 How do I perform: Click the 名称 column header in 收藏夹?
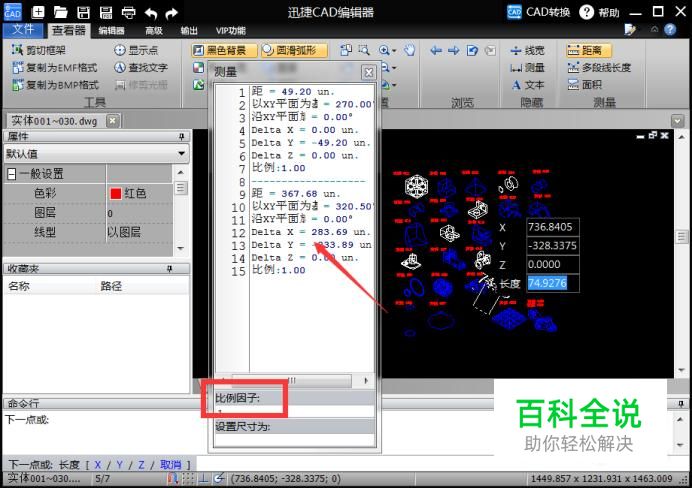coord(19,286)
